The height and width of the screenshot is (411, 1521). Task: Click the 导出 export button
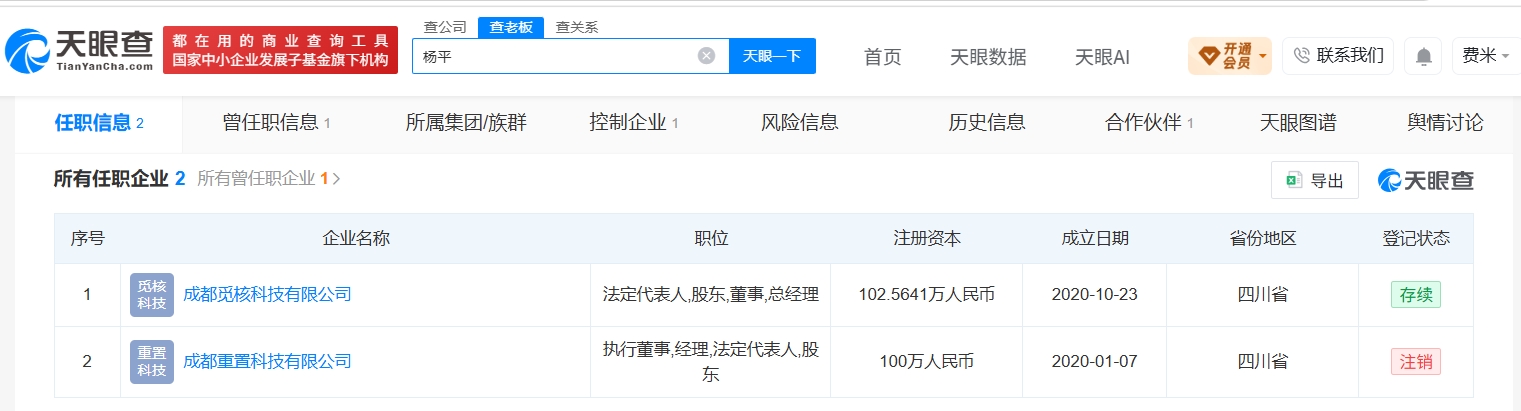pos(1315,180)
